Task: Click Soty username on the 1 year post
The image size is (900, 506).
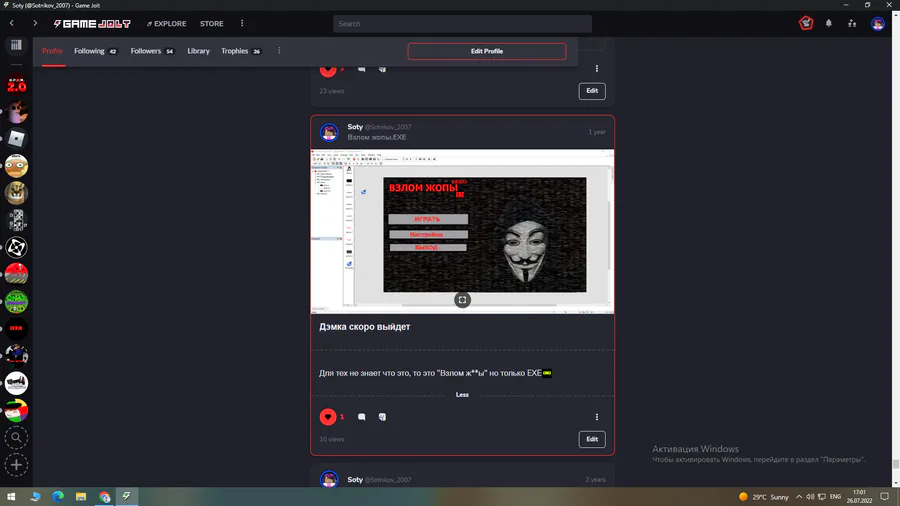Action: pos(355,127)
